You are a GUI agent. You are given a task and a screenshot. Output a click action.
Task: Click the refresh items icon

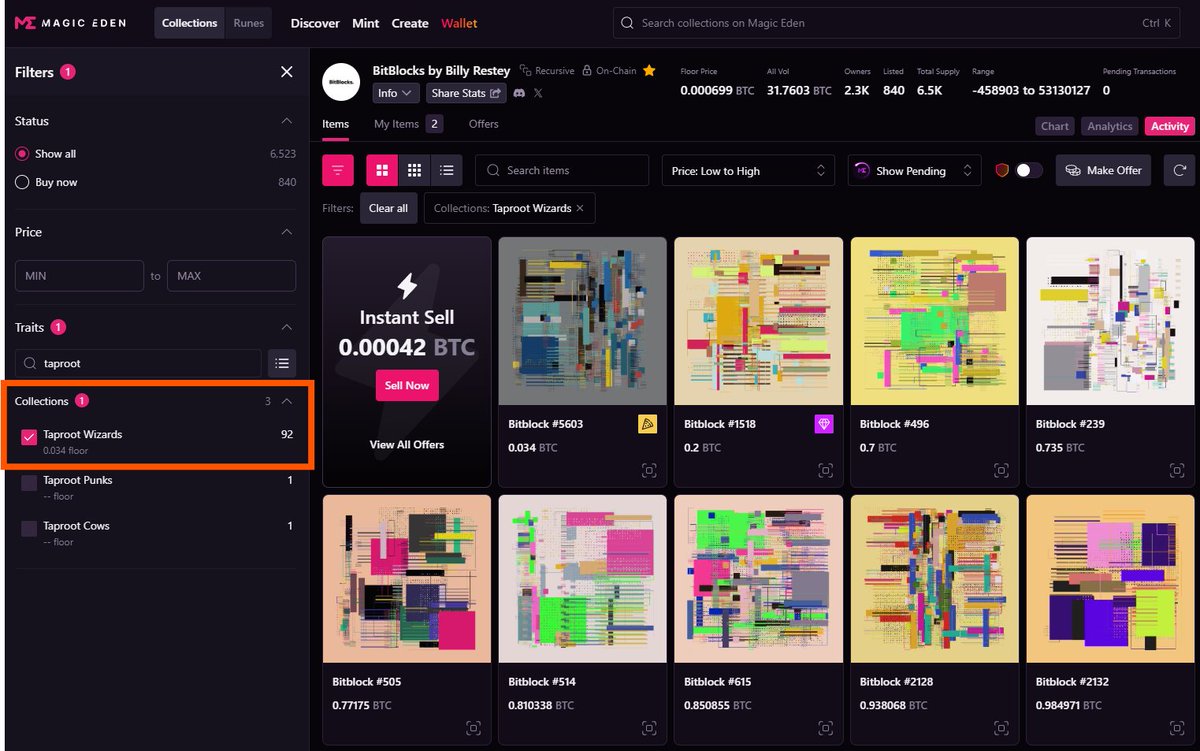pyautogui.click(x=1179, y=170)
